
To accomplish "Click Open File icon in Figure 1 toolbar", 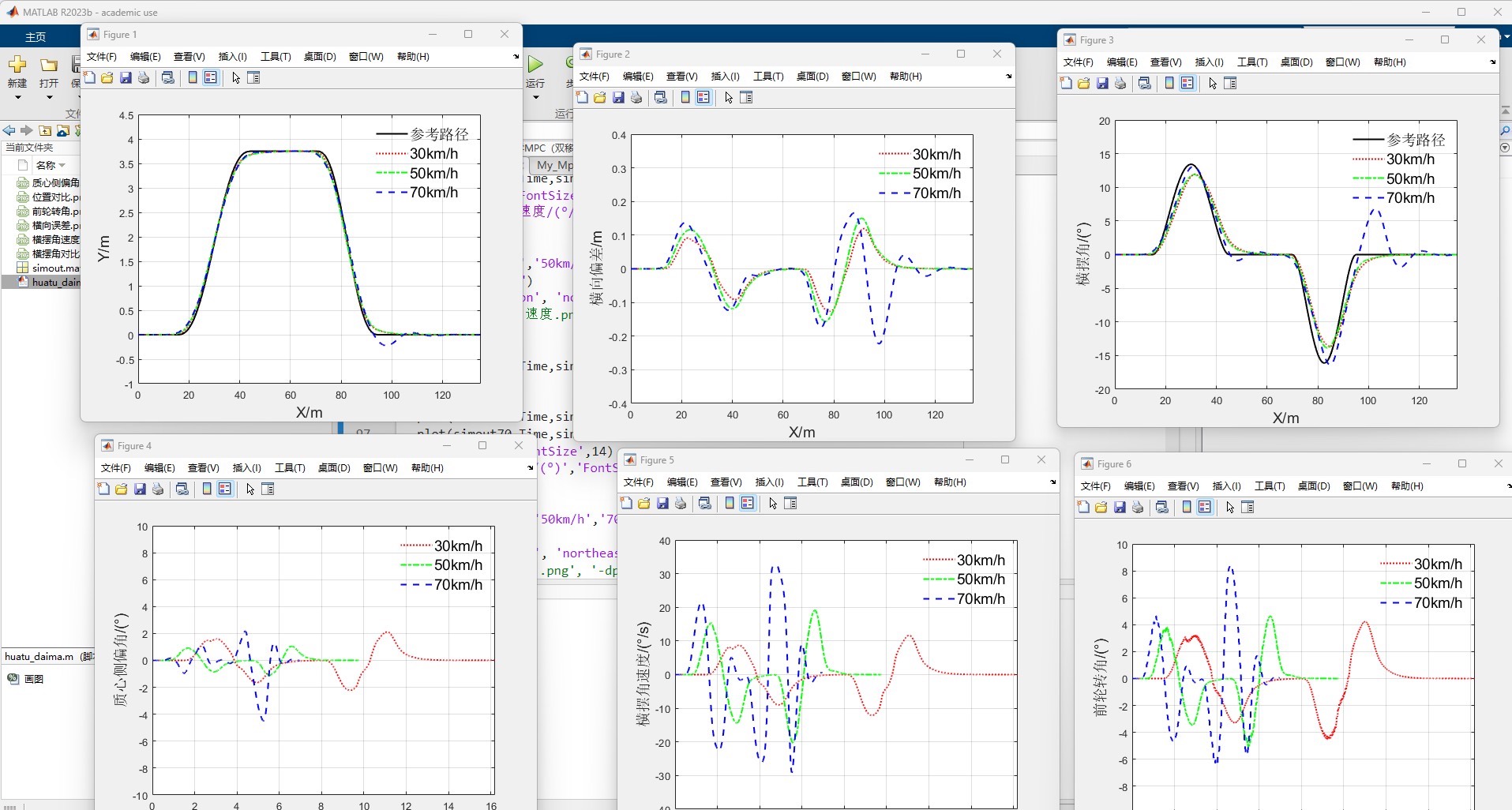I will 107,77.
